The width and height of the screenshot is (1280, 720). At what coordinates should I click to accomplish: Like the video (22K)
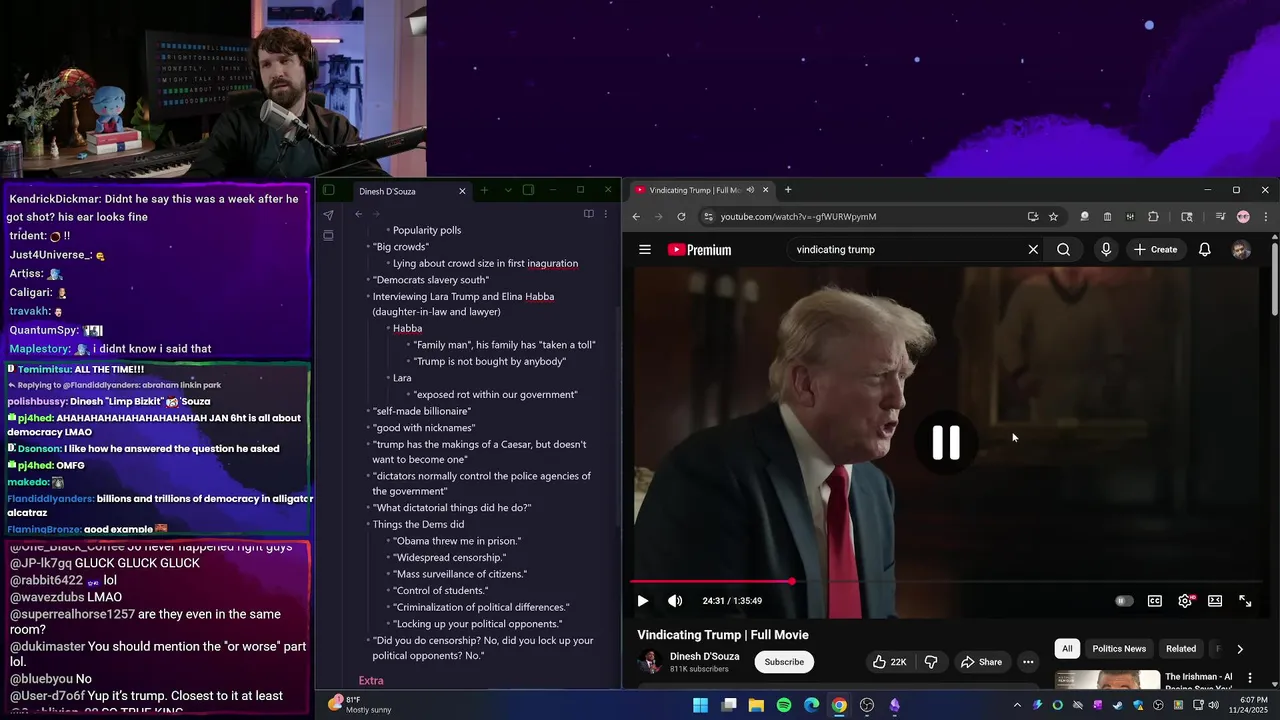coord(888,662)
